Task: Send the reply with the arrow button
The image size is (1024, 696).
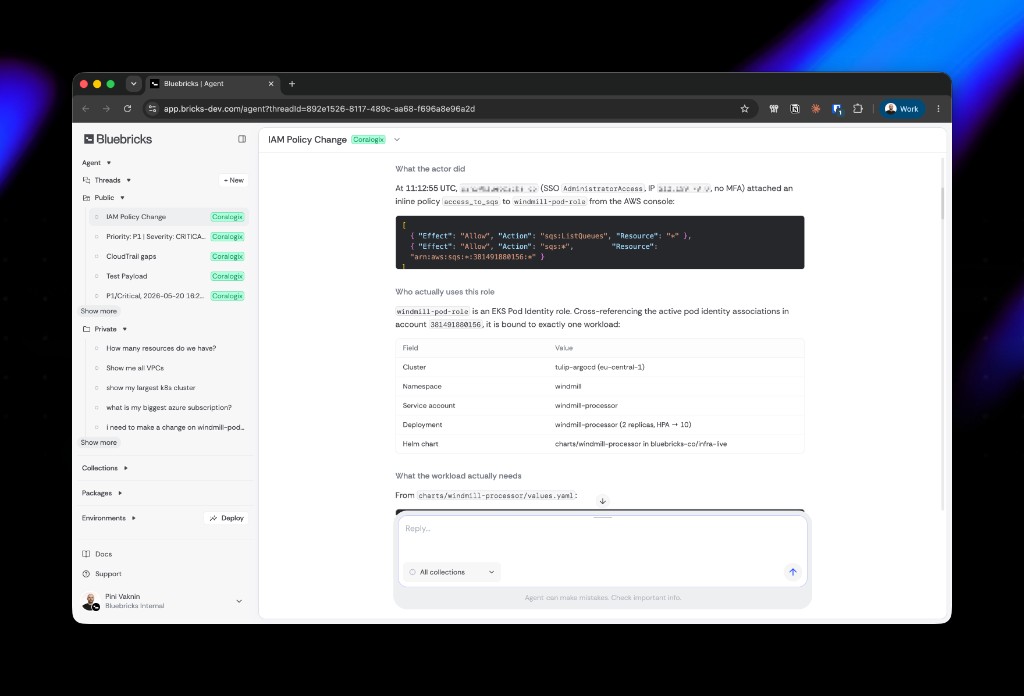Action: coord(792,572)
